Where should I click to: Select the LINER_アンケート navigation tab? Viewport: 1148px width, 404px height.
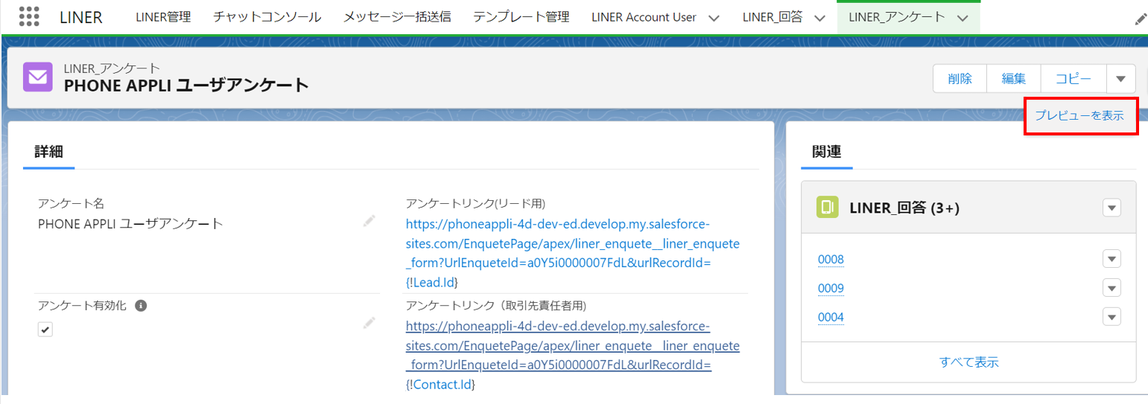[896, 18]
